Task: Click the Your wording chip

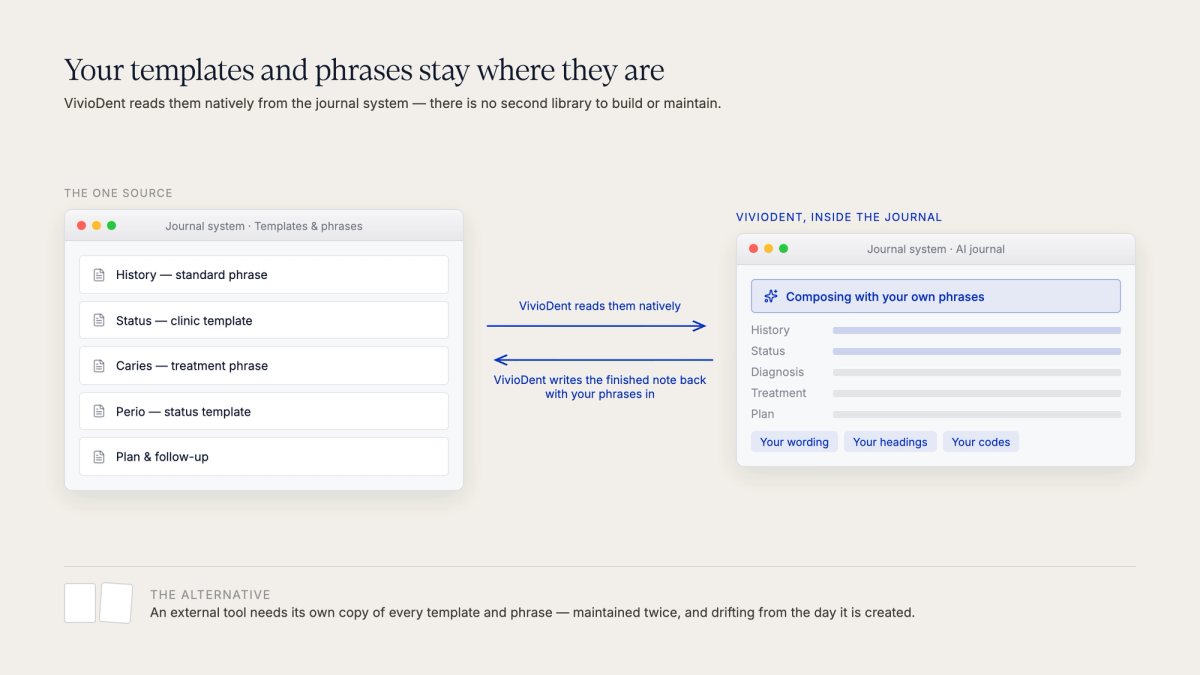Action: [794, 442]
